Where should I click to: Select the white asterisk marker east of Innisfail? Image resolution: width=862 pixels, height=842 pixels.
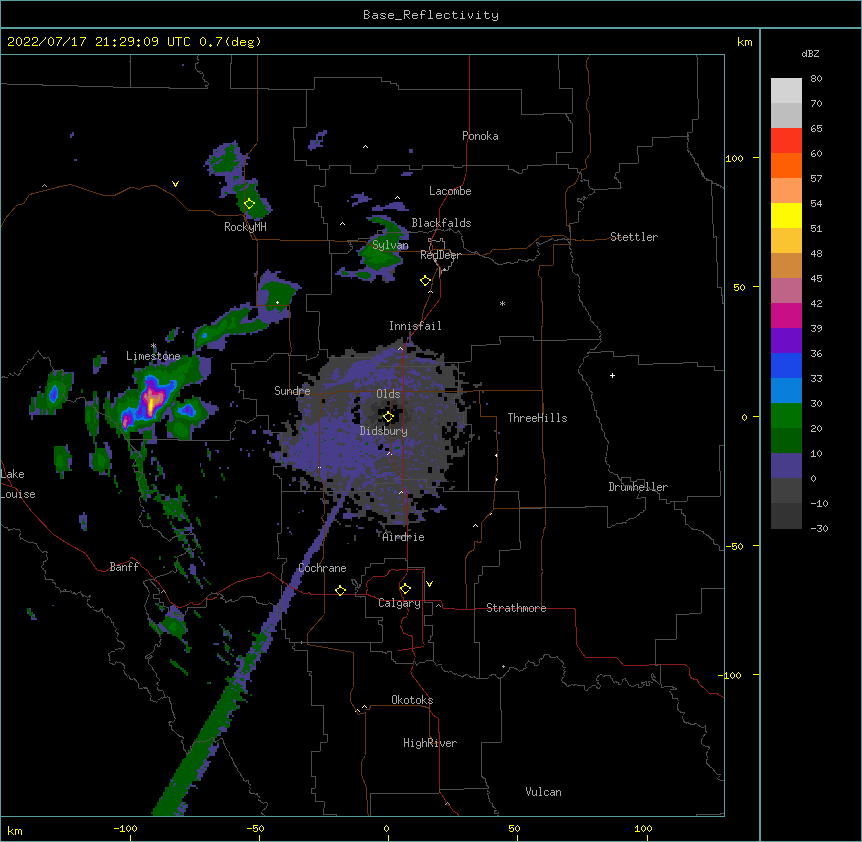[x=502, y=303]
